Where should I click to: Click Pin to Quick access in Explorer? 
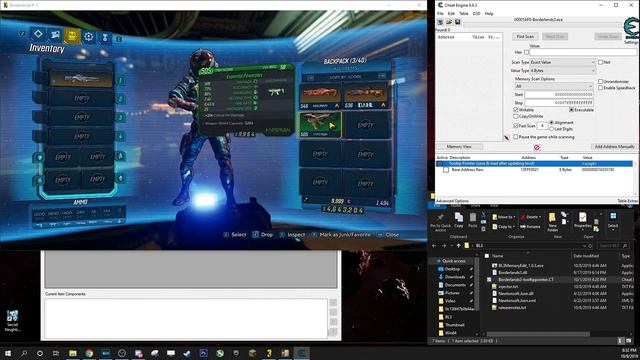(x=440, y=222)
